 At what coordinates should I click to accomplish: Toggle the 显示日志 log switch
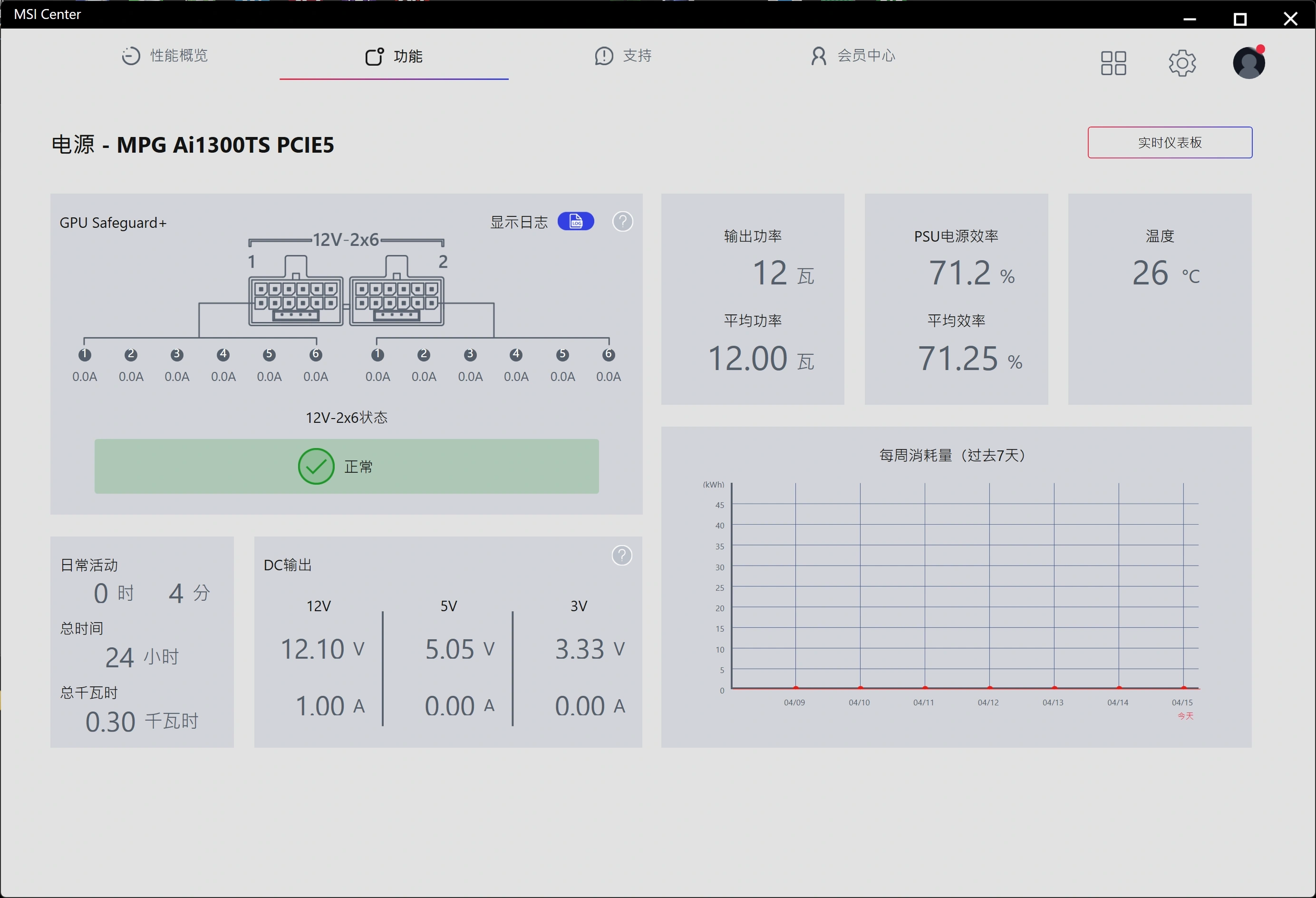[x=575, y=221]
